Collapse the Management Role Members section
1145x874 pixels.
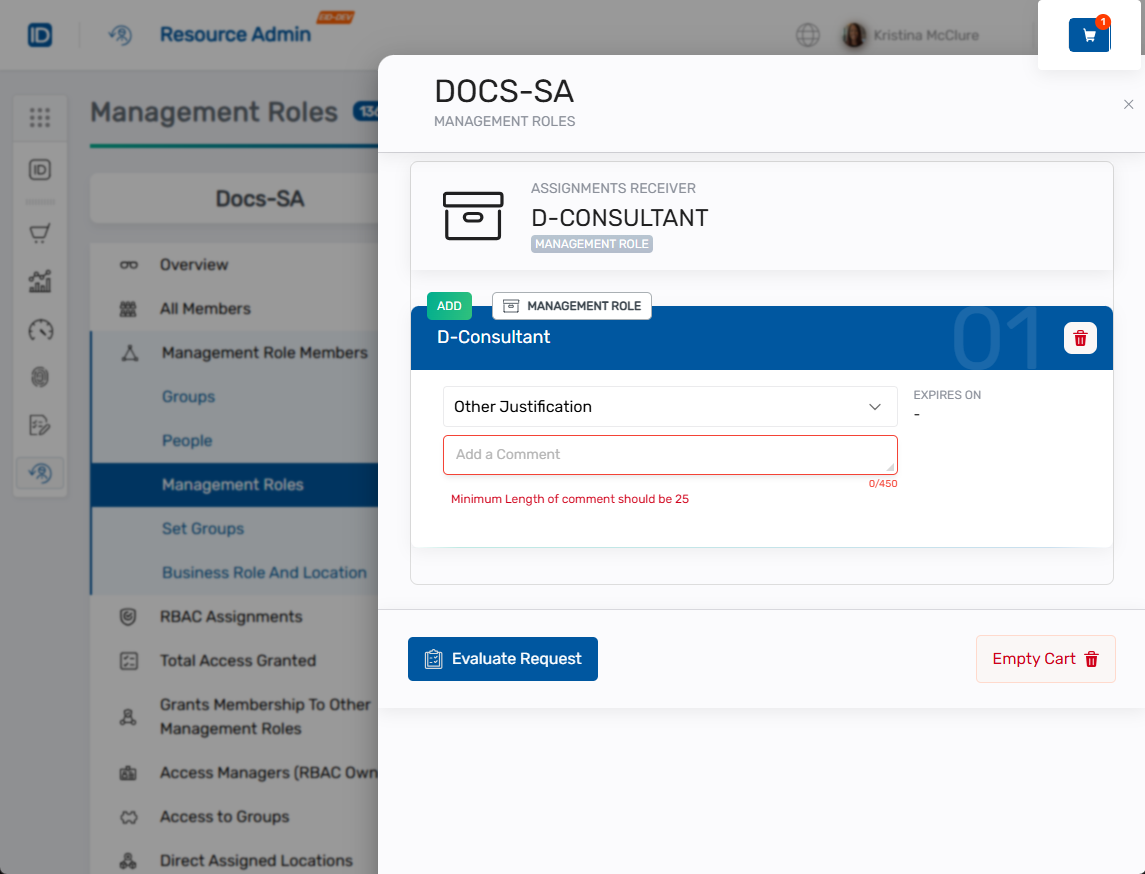point(264,353)
